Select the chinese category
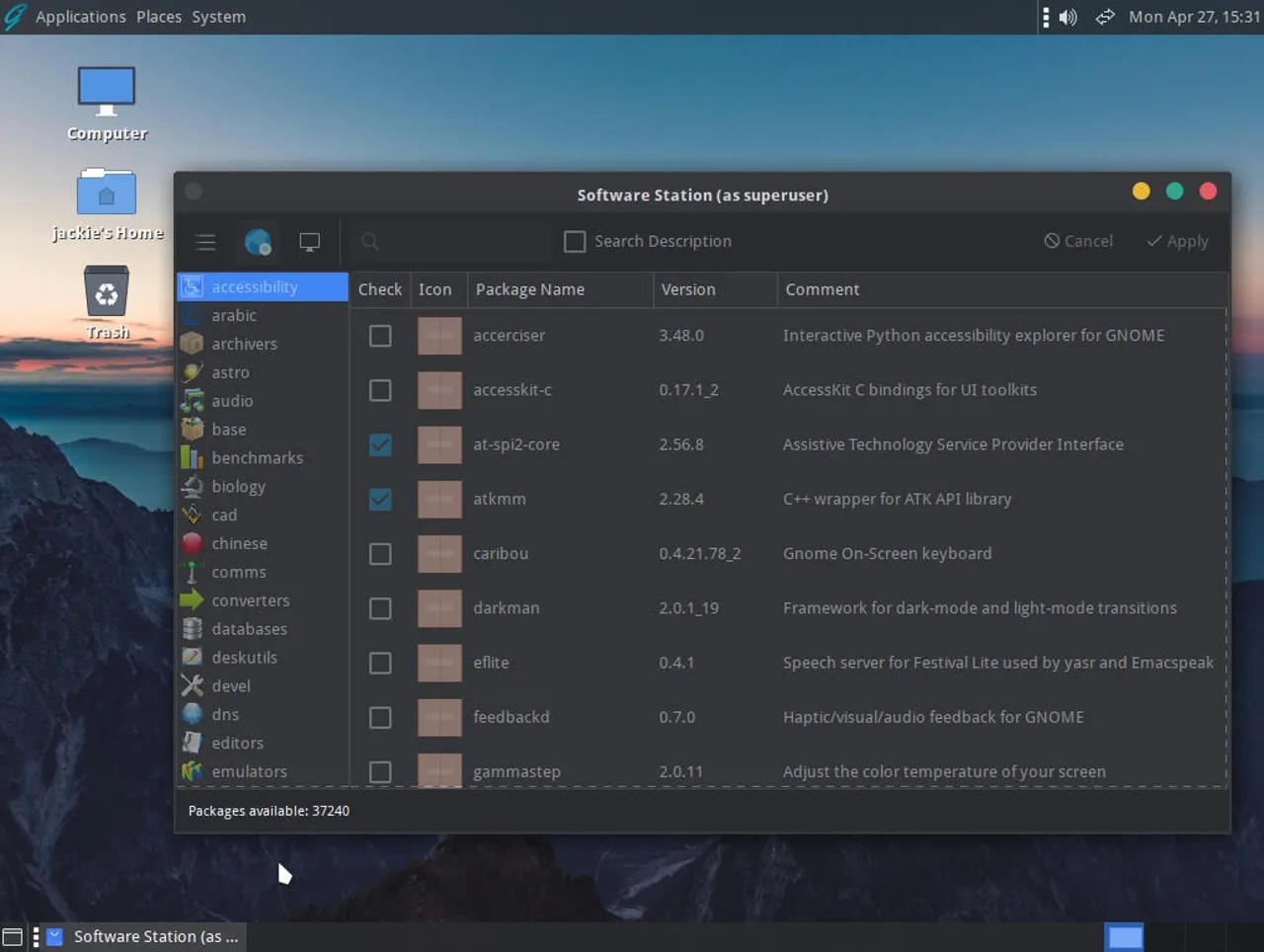1264x952 pixels. click(x=263, y=543)
